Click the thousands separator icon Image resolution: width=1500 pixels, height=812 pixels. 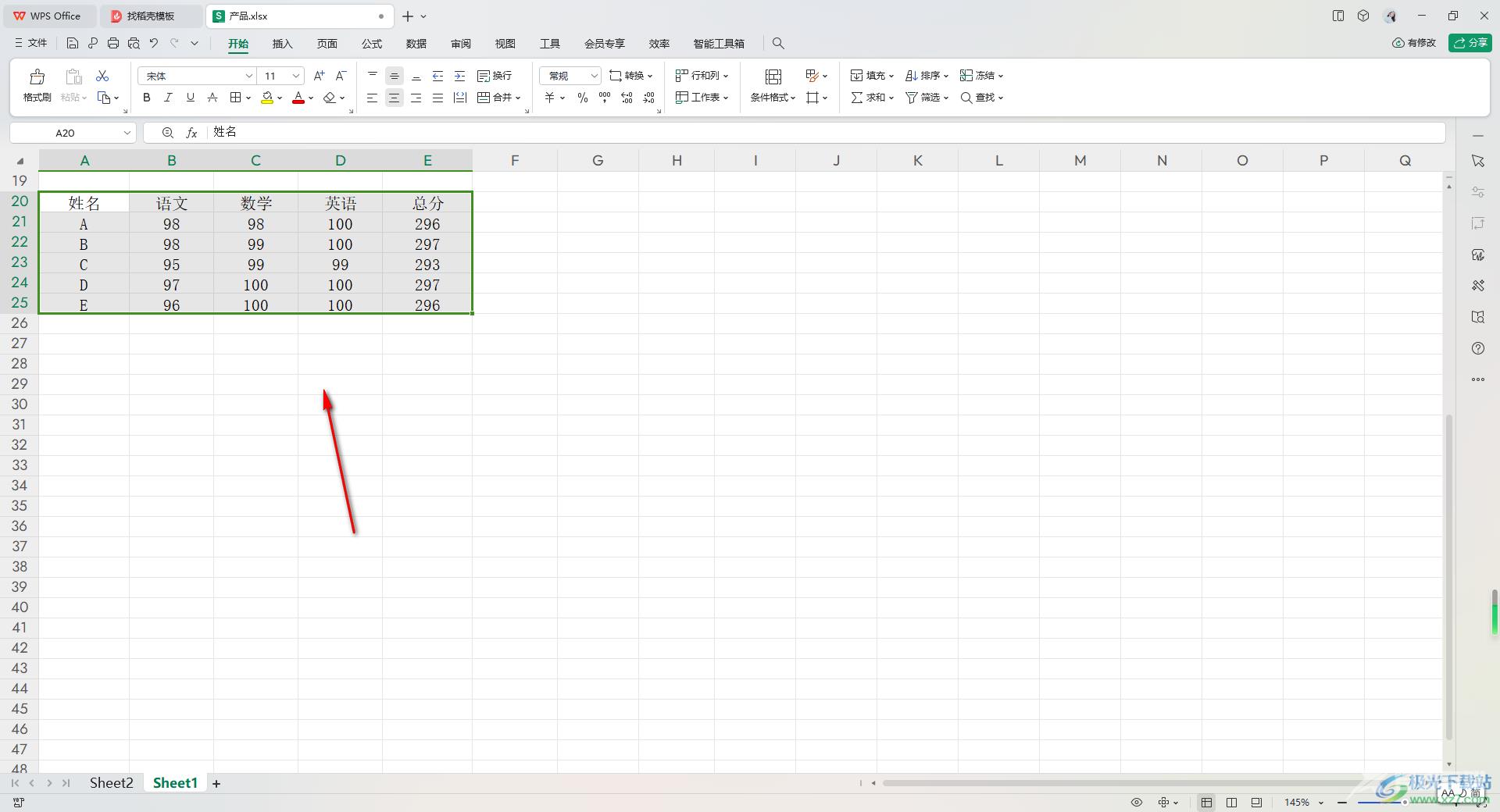(605, 98)
